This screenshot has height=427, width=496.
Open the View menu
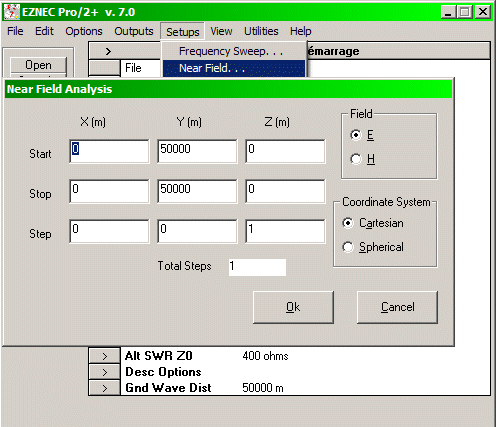click(221, 31)
